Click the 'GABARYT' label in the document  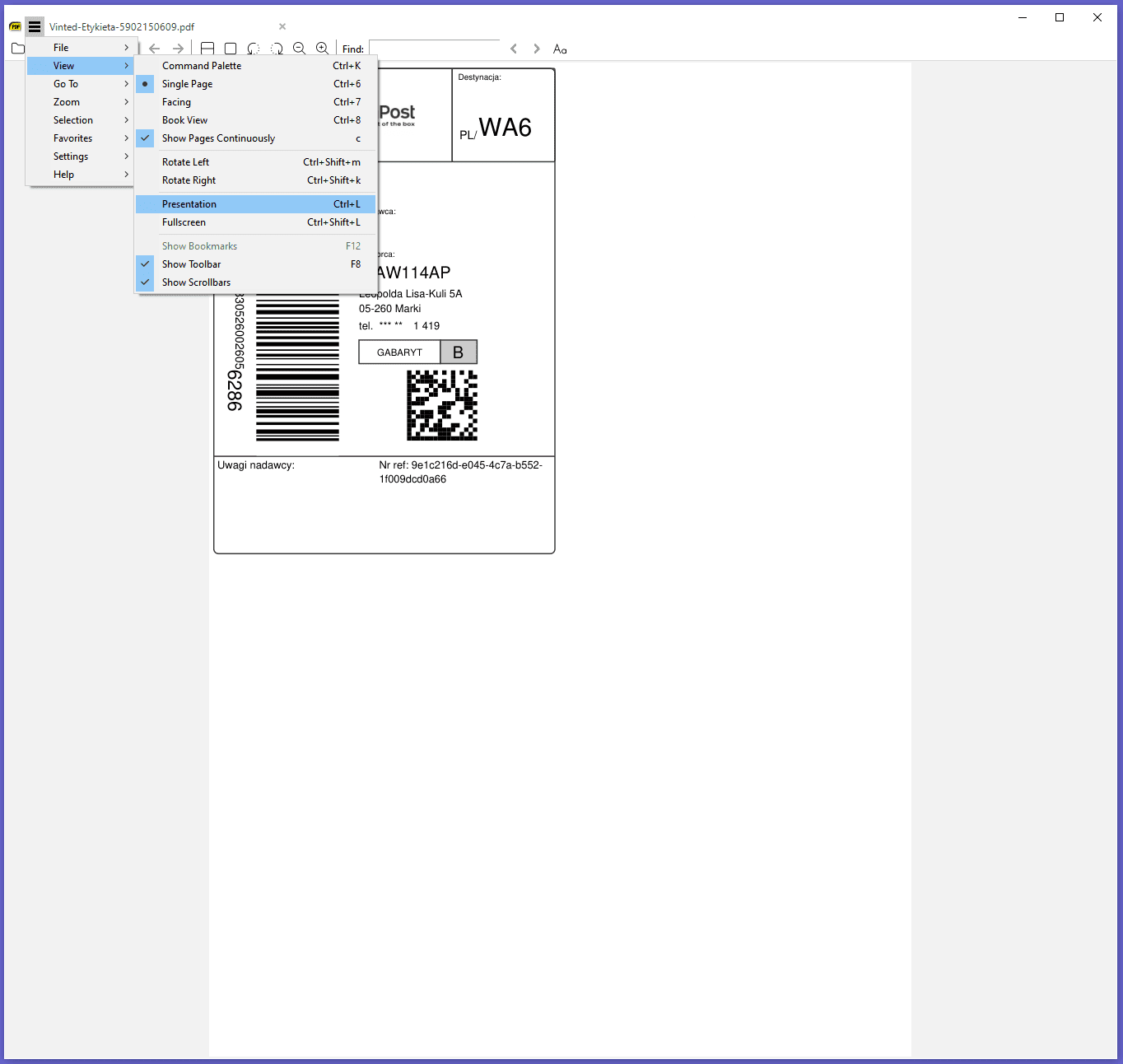point(399,352)
